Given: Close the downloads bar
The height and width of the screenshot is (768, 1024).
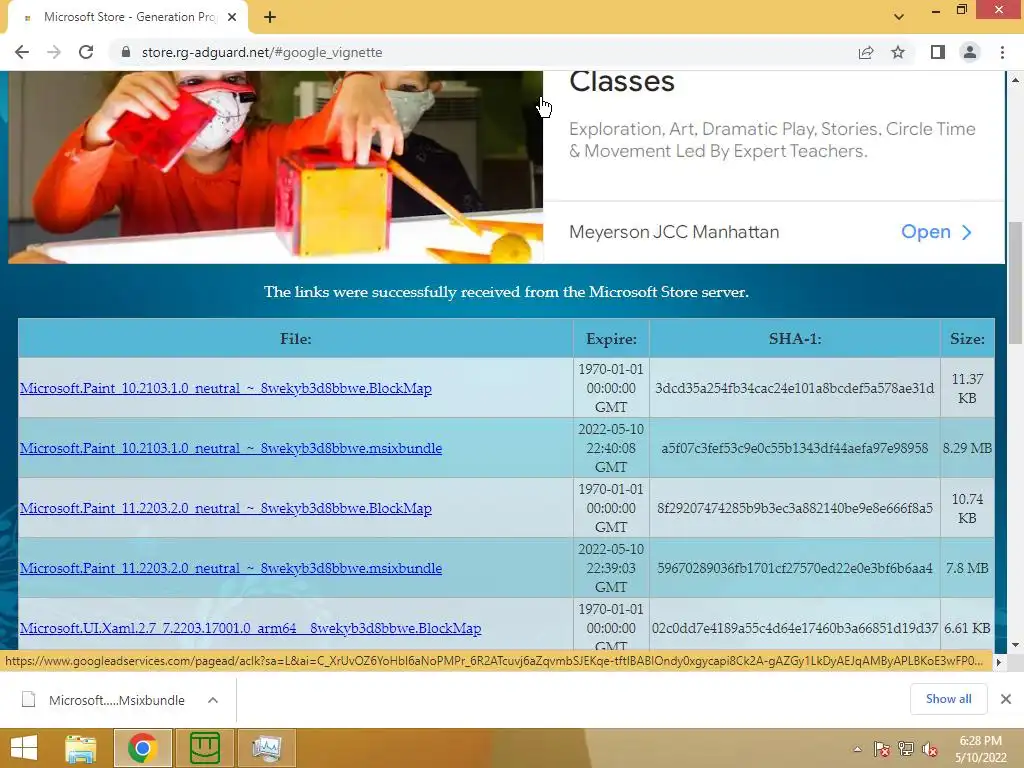Looking at the screenshot, I should coord(1006,699).
